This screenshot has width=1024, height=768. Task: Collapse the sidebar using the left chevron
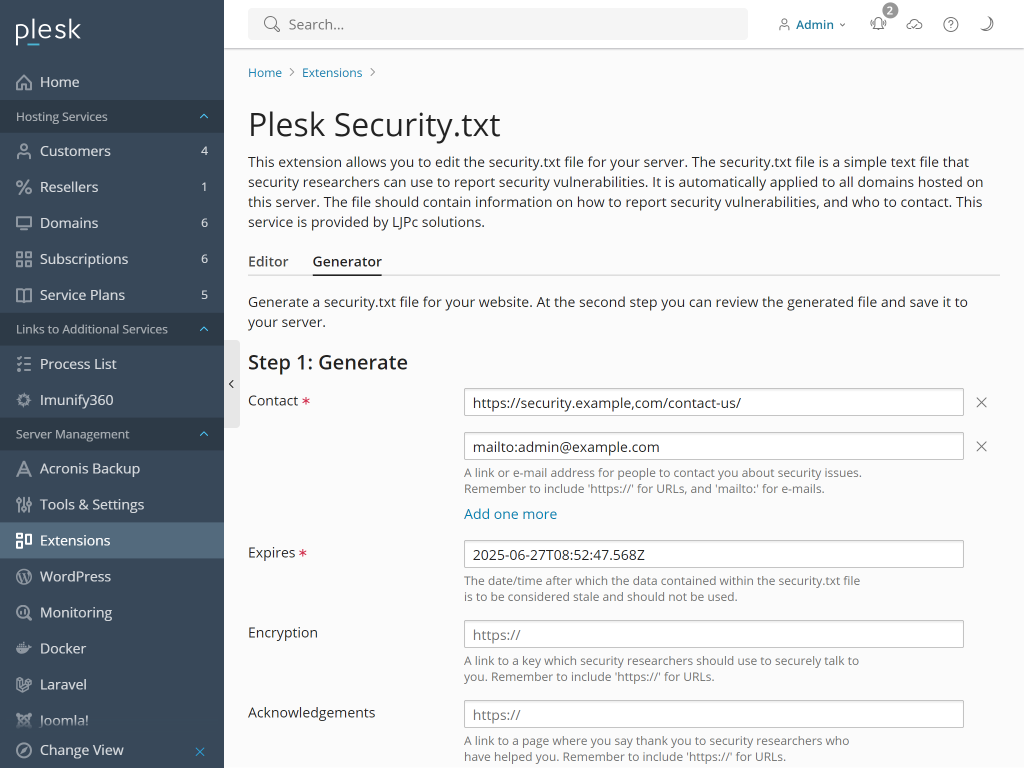click(231, 384)
